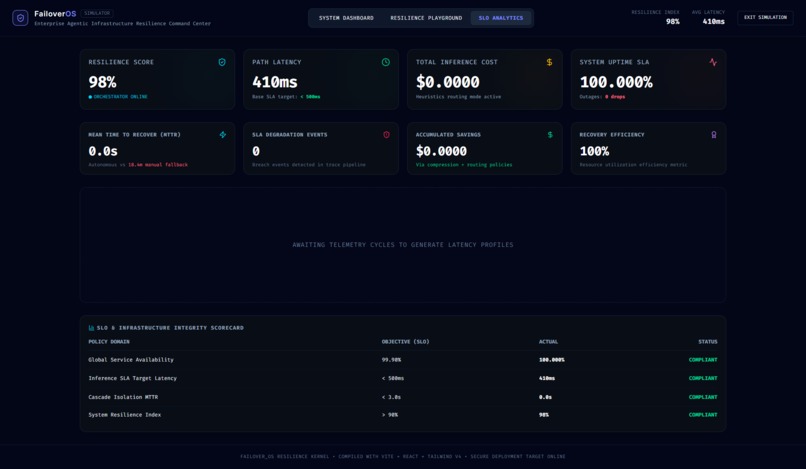Image resolution: width=806 pixels, height=469 pixels.
Task: Click the Objective (SLO) column header
Action: point(406,341)
